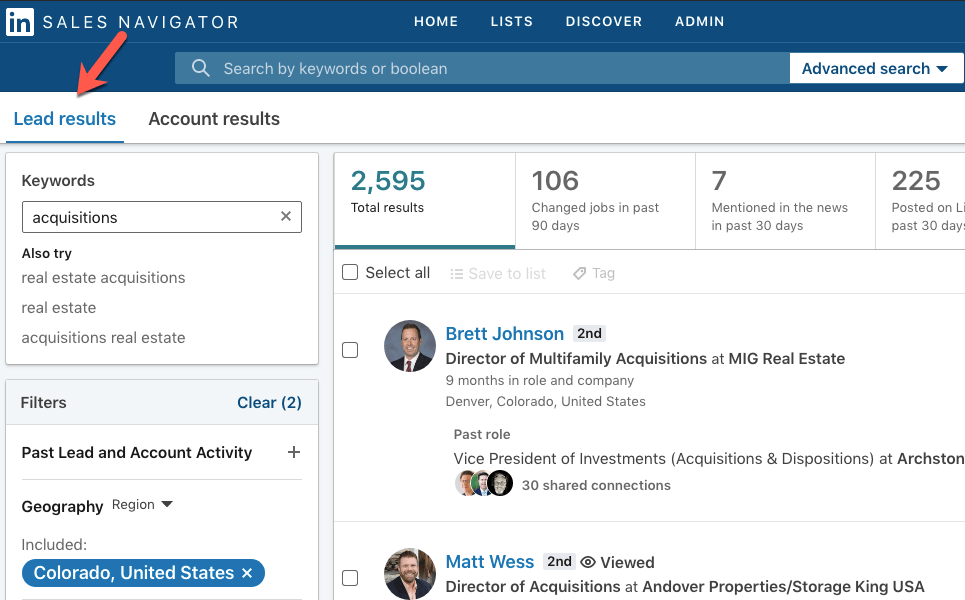Open the DISCOVER menu
The width and height of the screenshot is (965, 600).
pos(604,22)
